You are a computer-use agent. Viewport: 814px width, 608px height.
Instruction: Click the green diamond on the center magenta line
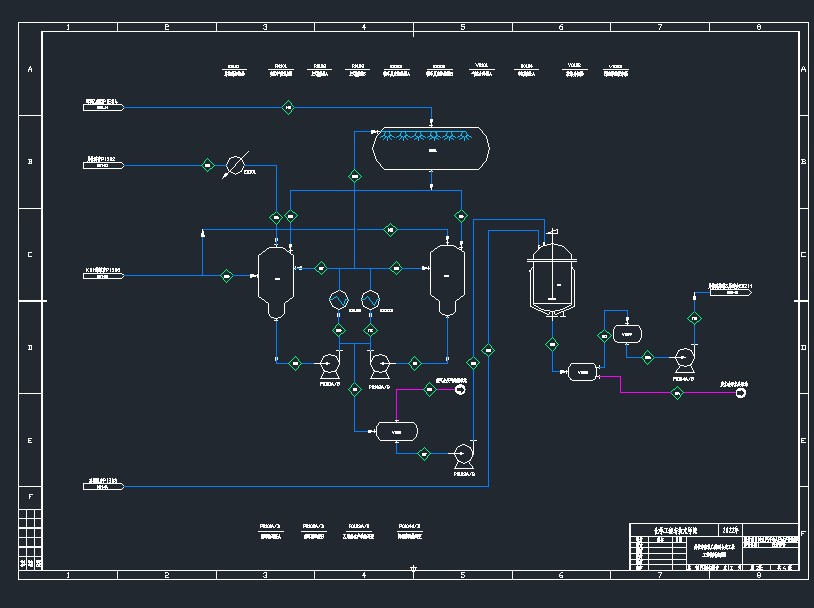tap(429, 389)
